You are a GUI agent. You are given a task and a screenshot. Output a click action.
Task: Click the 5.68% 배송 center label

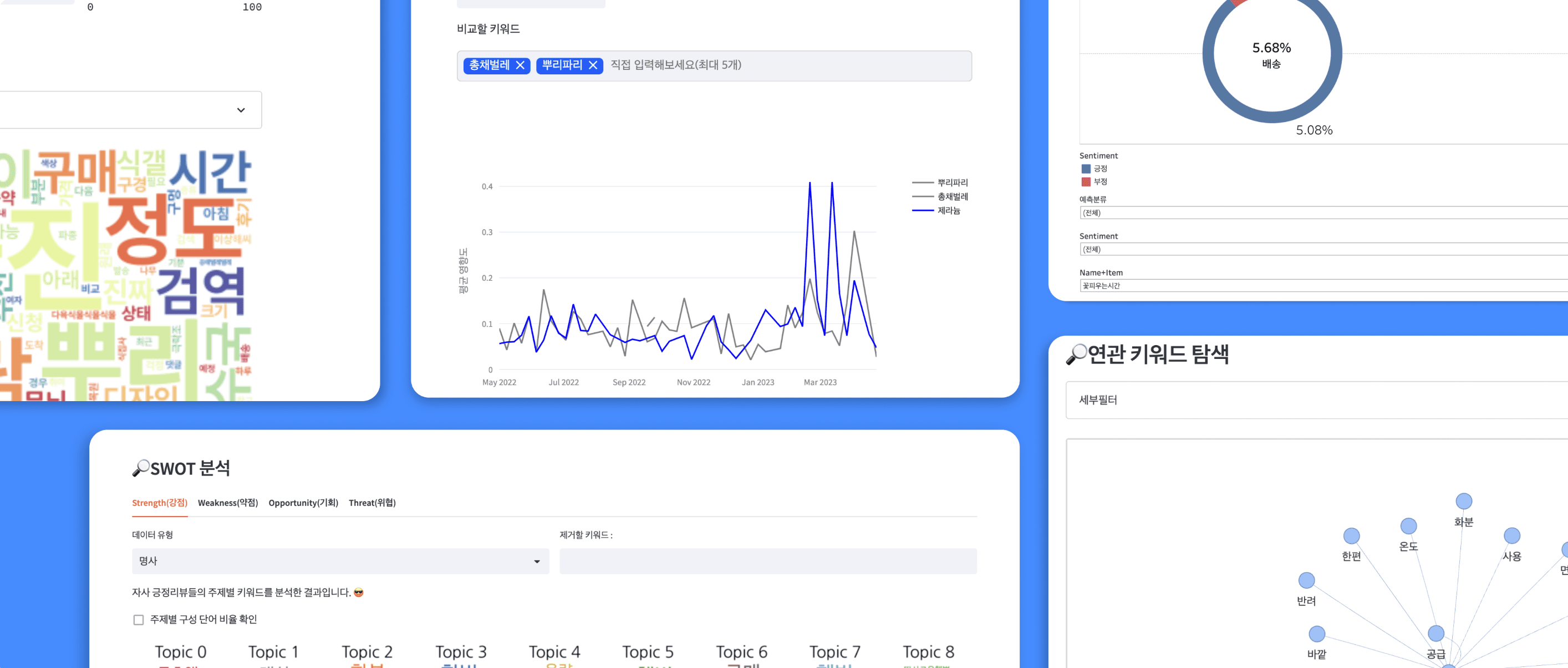click(x=1271, y=55)
